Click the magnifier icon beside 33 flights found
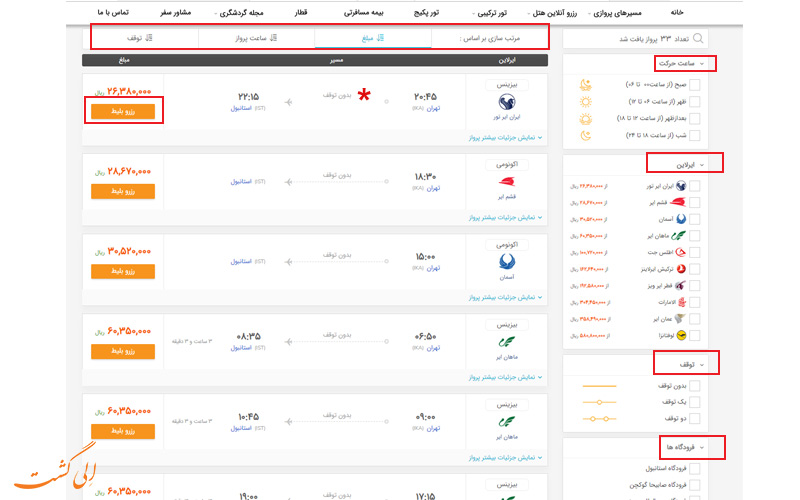Screen dimensions: 800x500 (698, 38)
